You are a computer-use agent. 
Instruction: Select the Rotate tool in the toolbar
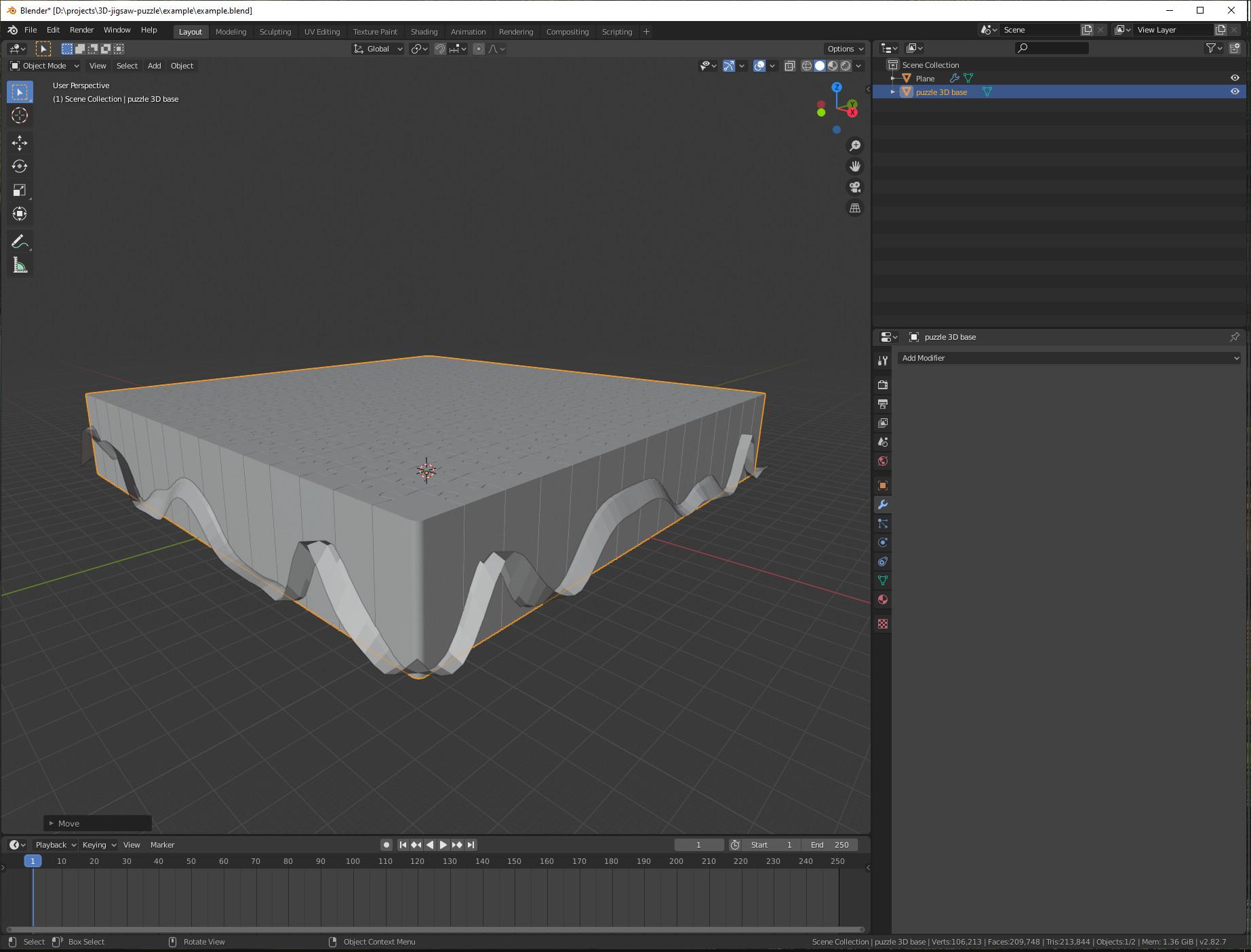[x=20, y=166]
